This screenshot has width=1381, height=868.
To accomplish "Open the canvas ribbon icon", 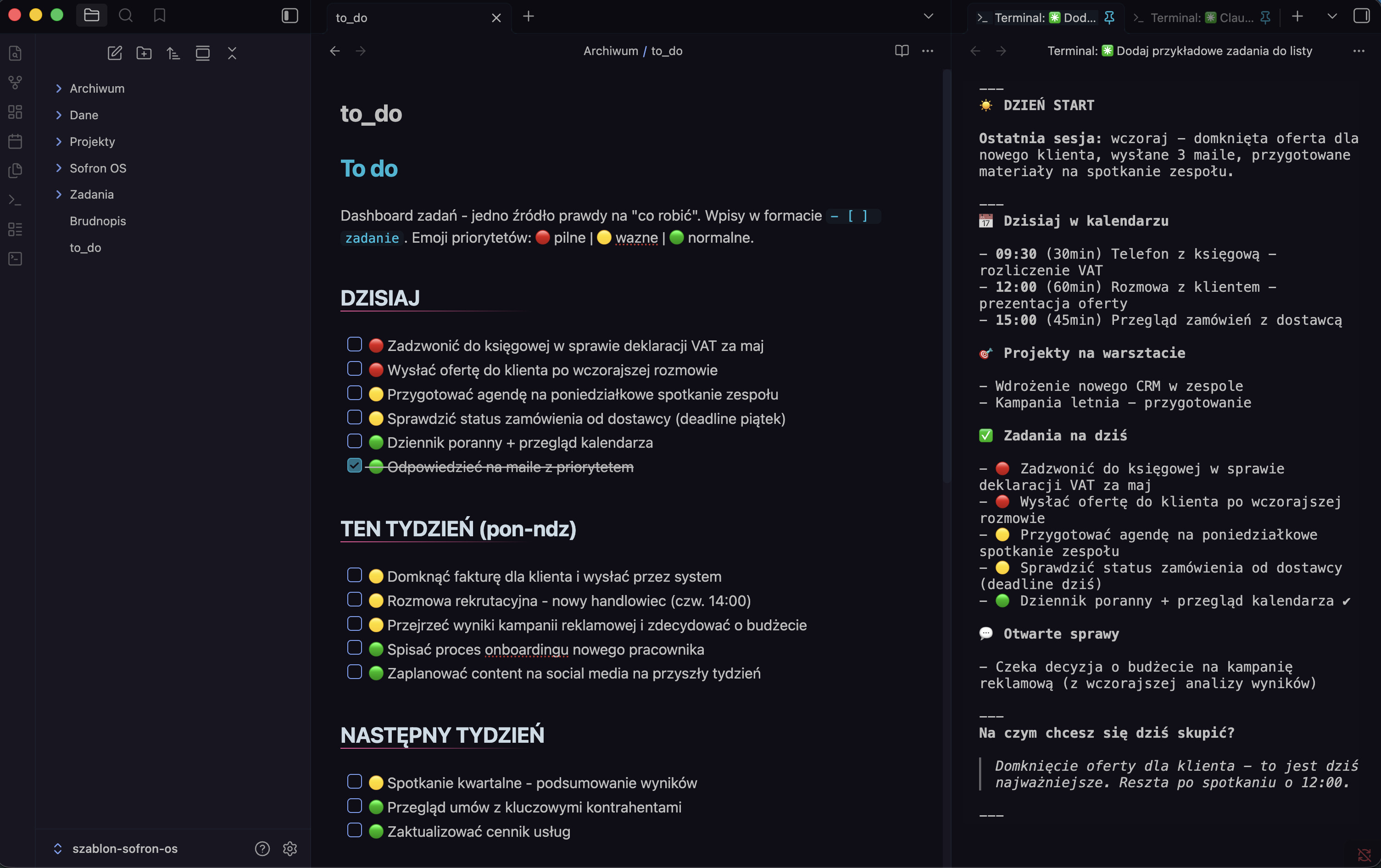I will click(16, 112).
